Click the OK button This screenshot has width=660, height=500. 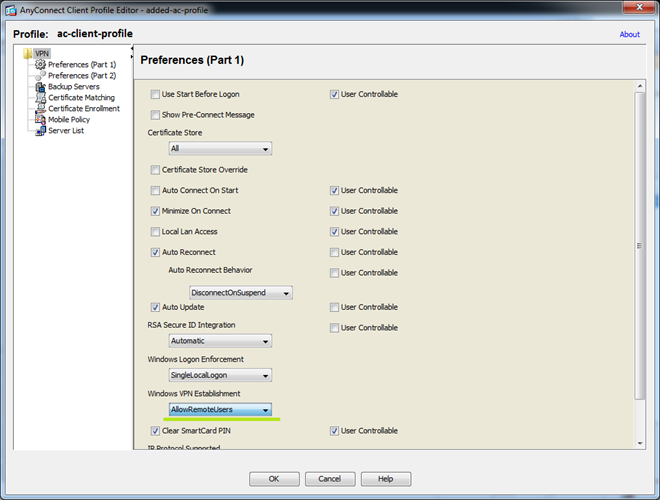(274, 479)
